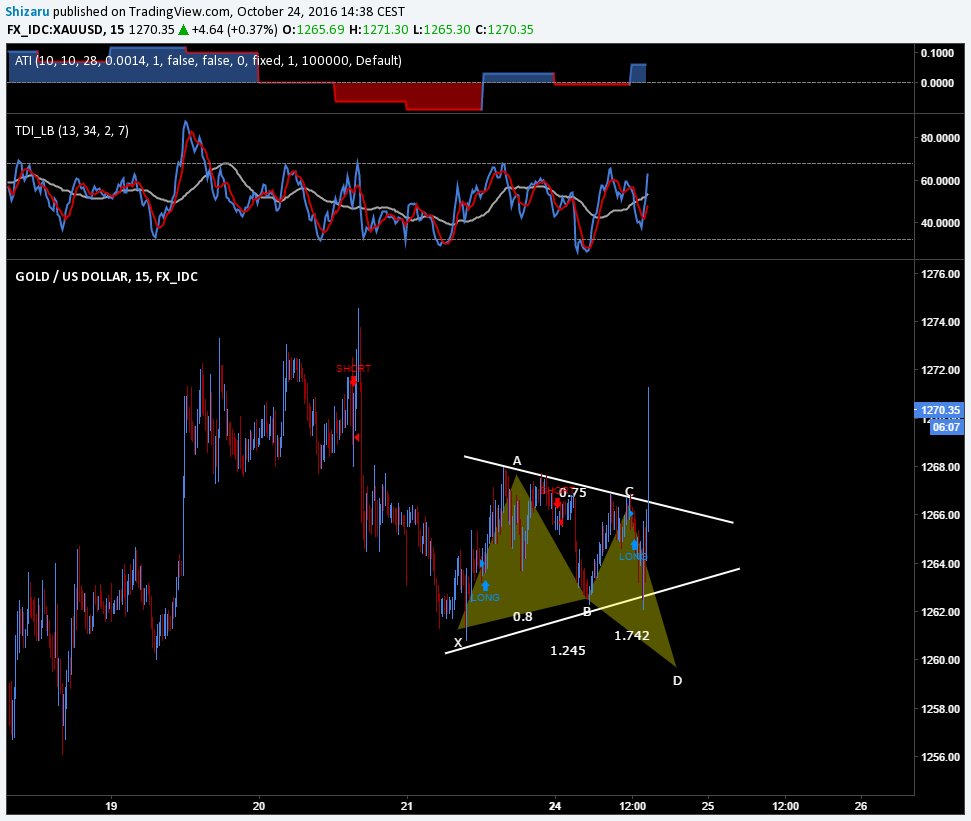This screenshot has height=821, width=971.
Task: Click the L:1265.30 low value
Action: [x=442, y=30]
